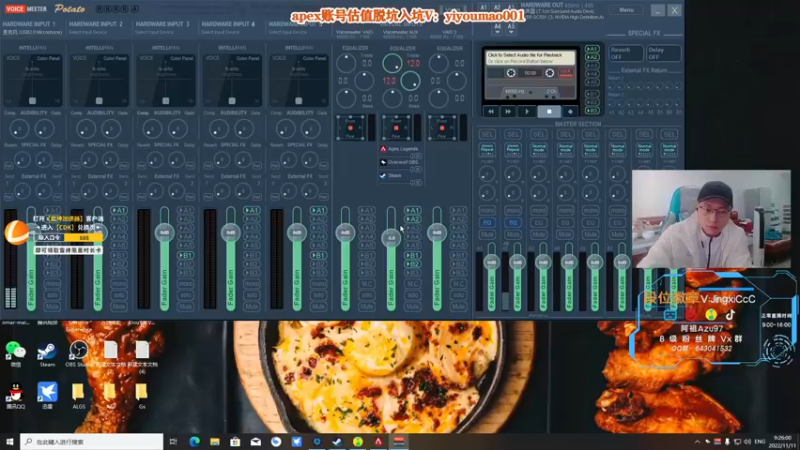The width and height of the screenshot is (800, 450).
Task: Start recording with the cassette record button
Action: (x=570, y=111)
